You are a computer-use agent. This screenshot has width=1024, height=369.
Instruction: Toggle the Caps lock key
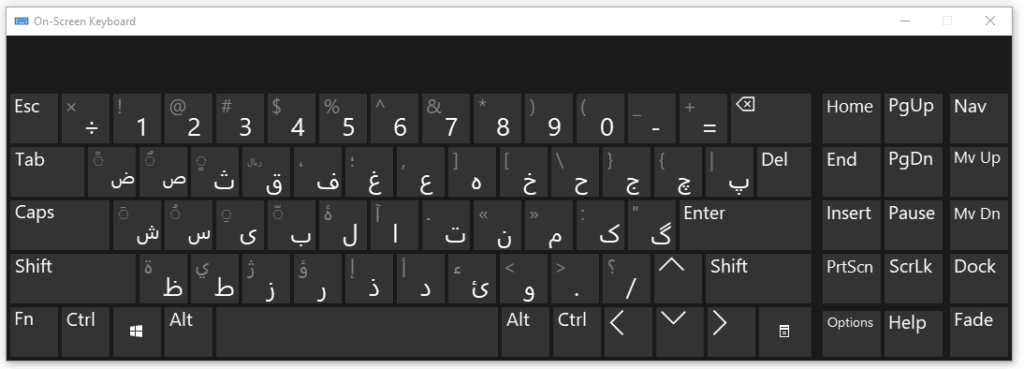point(59,225)
